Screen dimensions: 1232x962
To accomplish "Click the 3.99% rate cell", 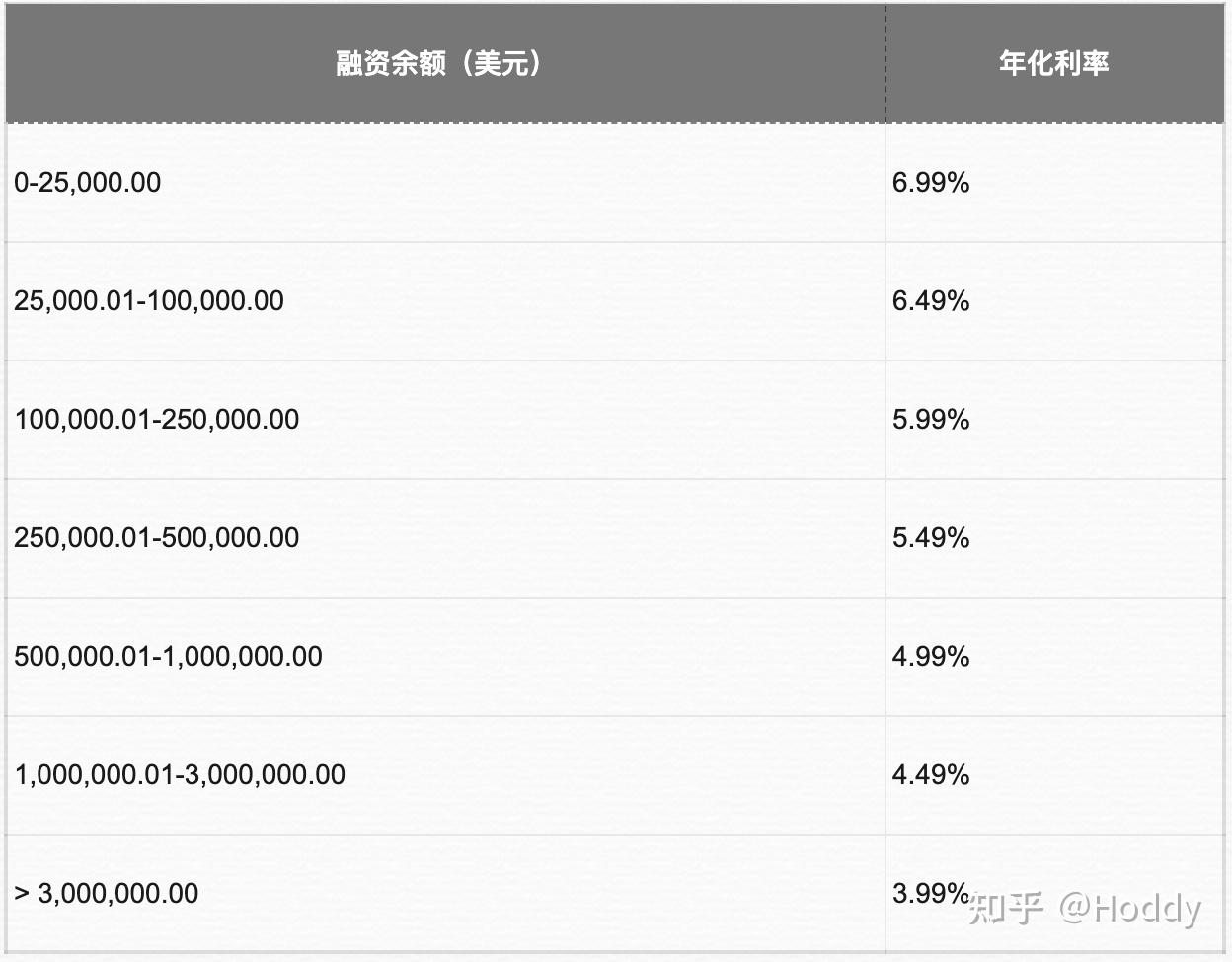I will pos(928,894).
